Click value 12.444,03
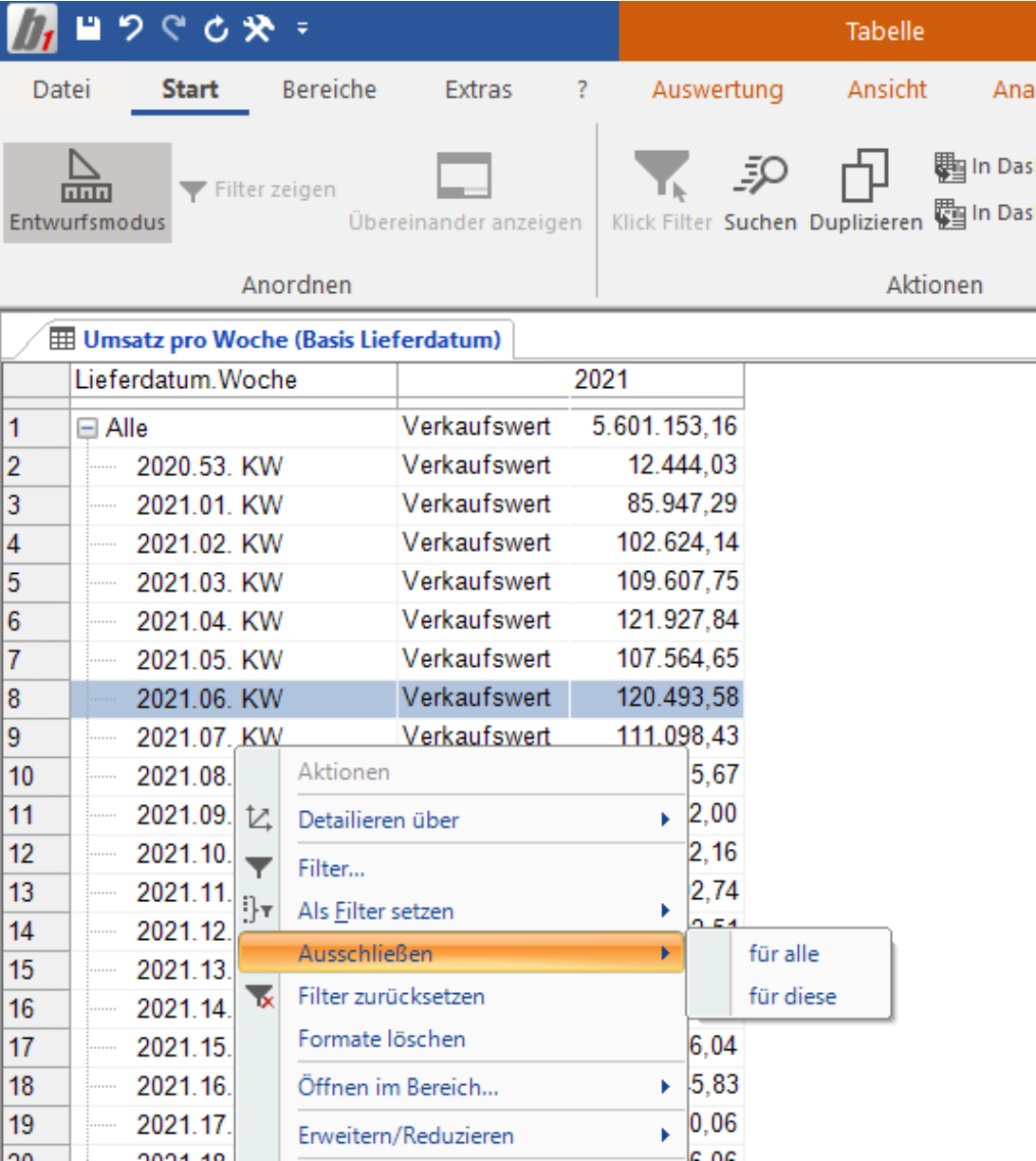 pyautogui.click(x=682, y=466)
